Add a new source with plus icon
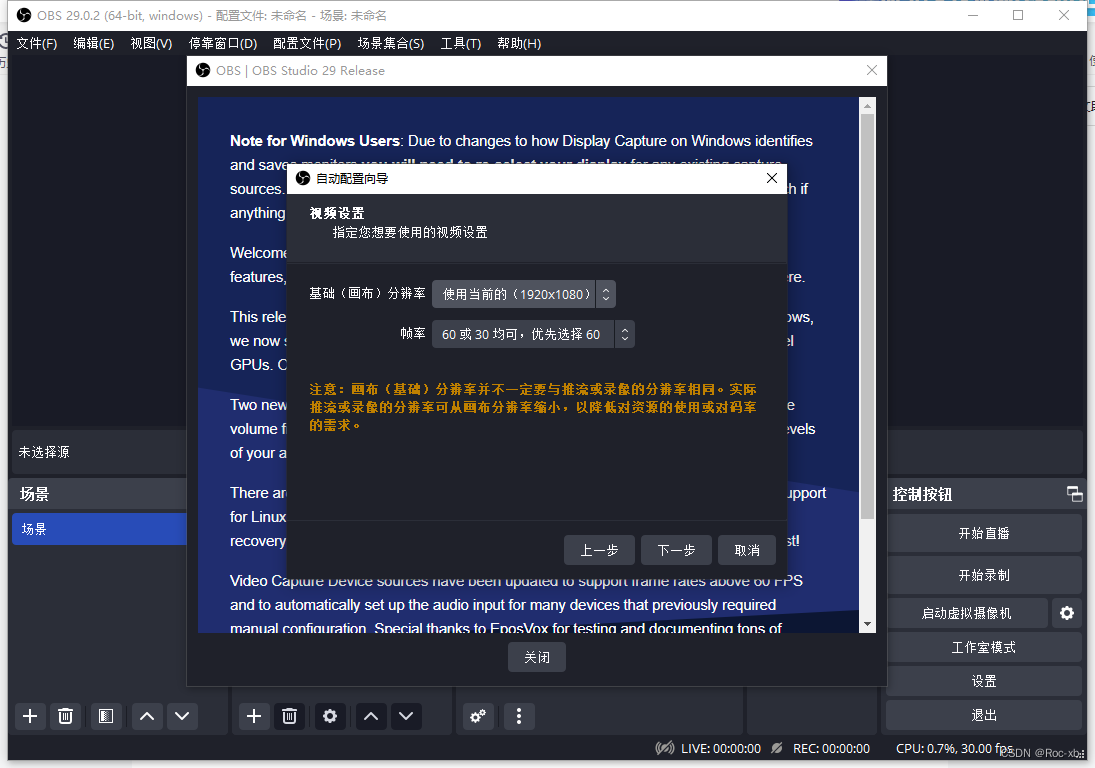The height and width of the screenshot is (768, 1095). pyautogui.click(x=254, y=716)
